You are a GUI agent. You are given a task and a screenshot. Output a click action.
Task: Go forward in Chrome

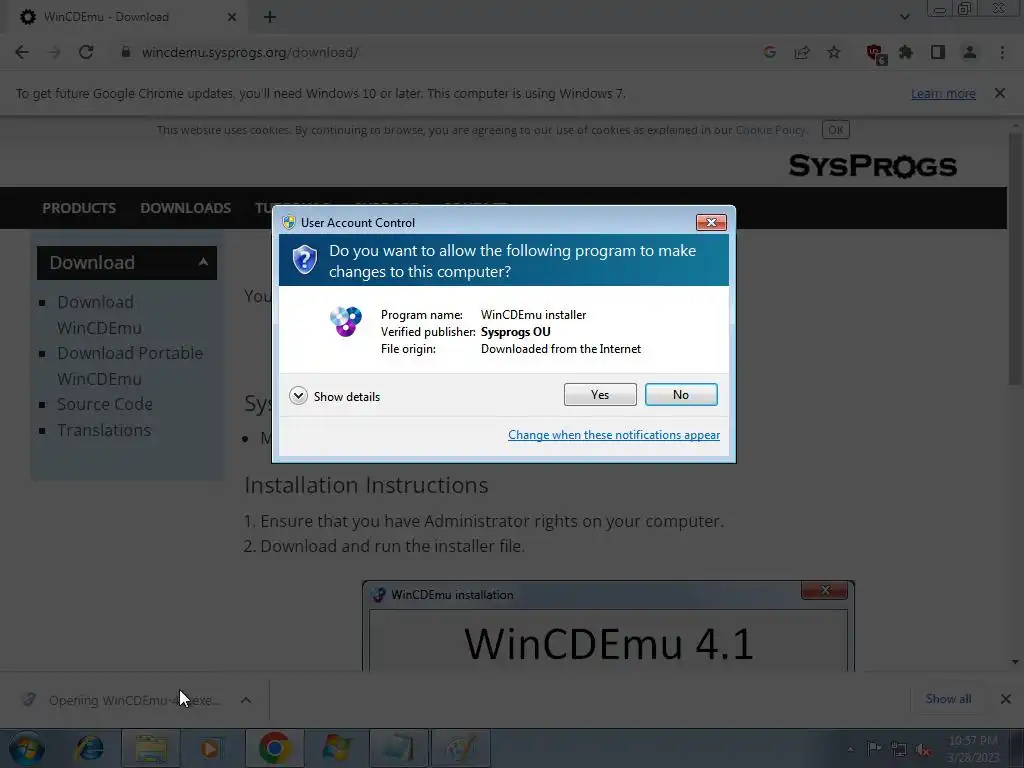pyautogui.click(x=54, y=52)
